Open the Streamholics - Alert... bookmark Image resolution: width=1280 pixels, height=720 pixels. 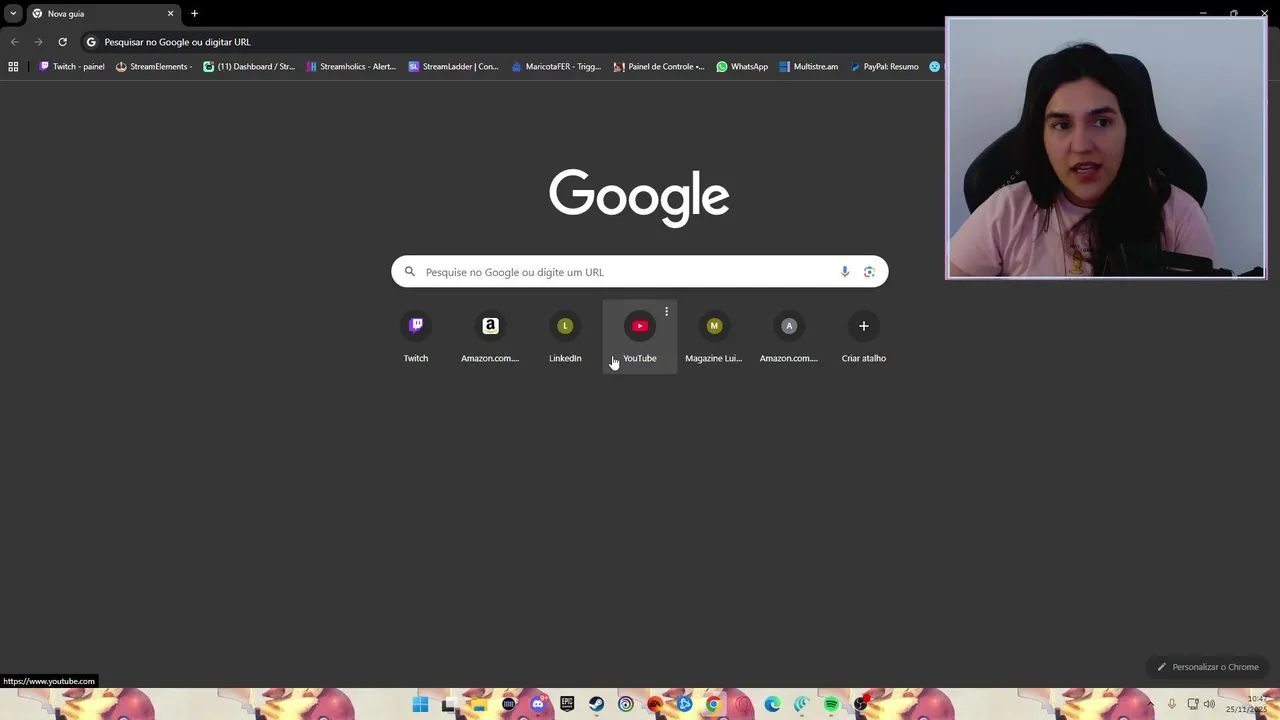351,67
